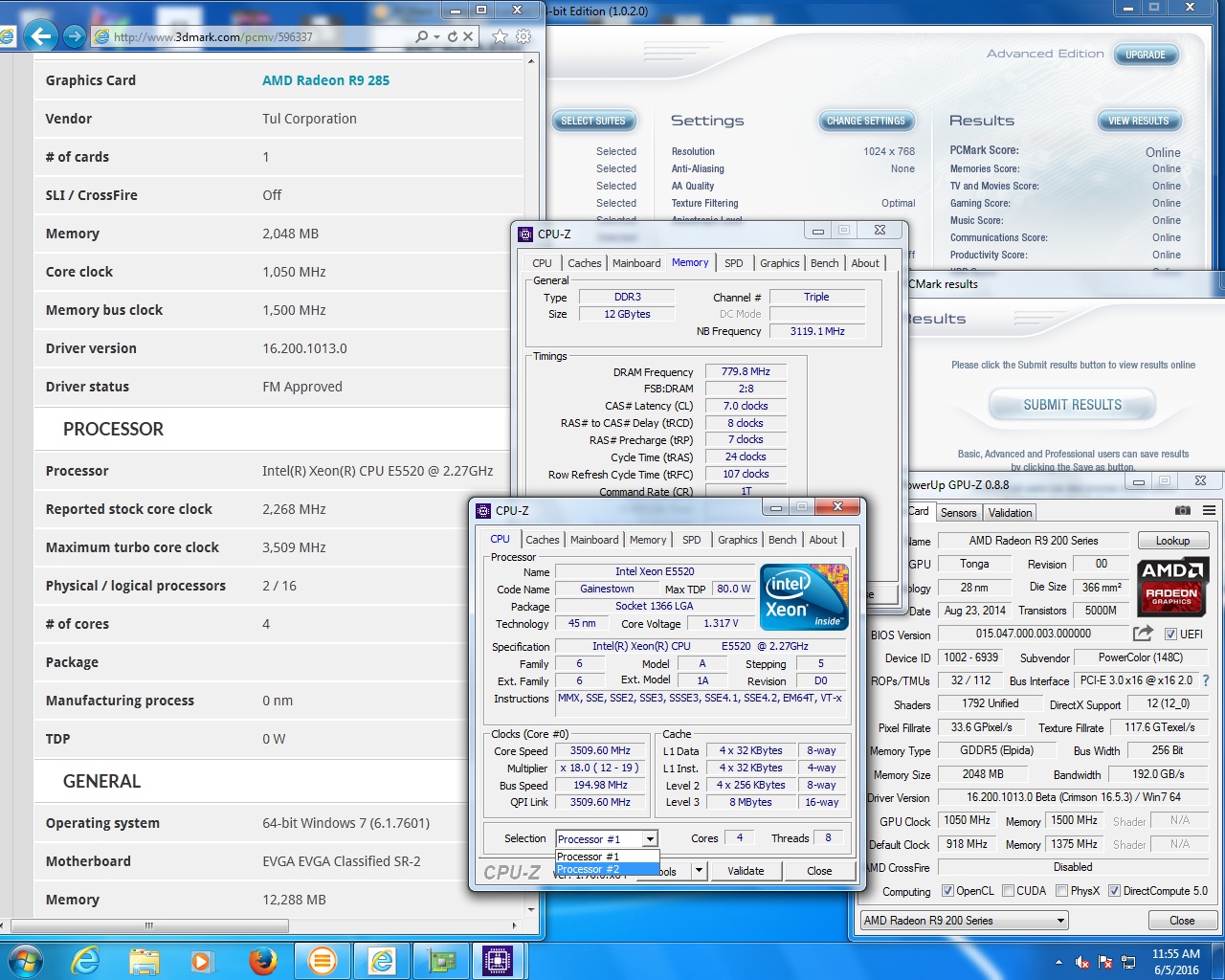Click GPU-Z screenshot camera icon

(x=1183, y=511)
